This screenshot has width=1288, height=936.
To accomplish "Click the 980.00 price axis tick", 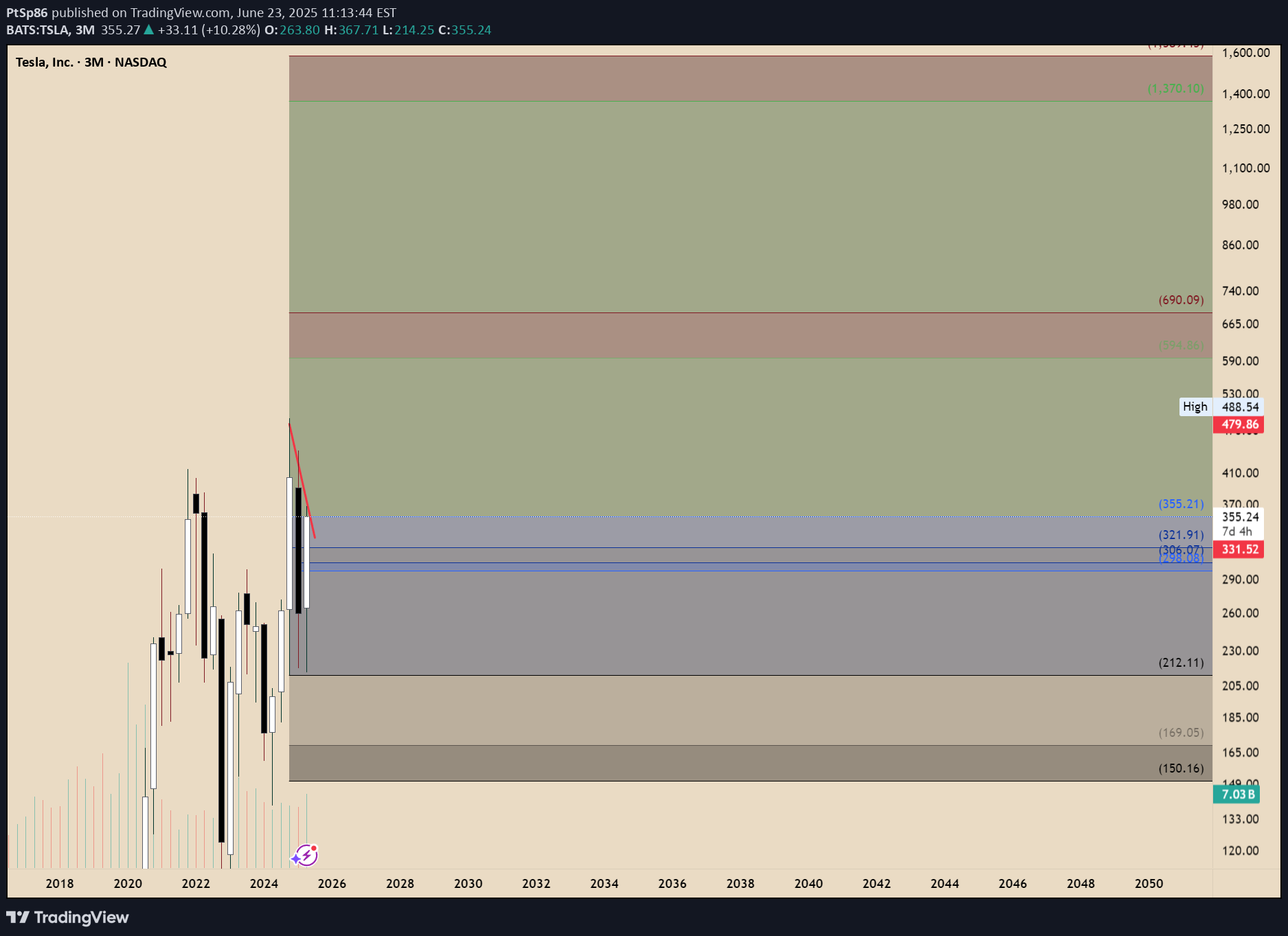I will [1240, 205].
